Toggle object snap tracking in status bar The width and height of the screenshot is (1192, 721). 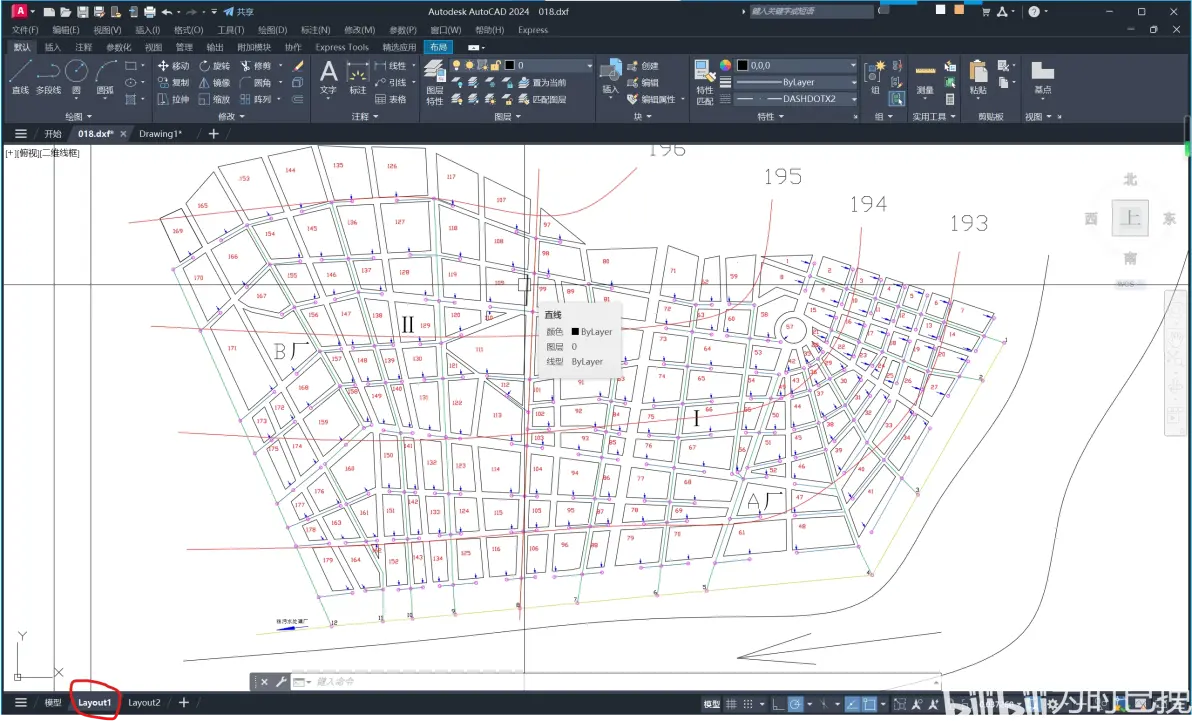(853, 704)
